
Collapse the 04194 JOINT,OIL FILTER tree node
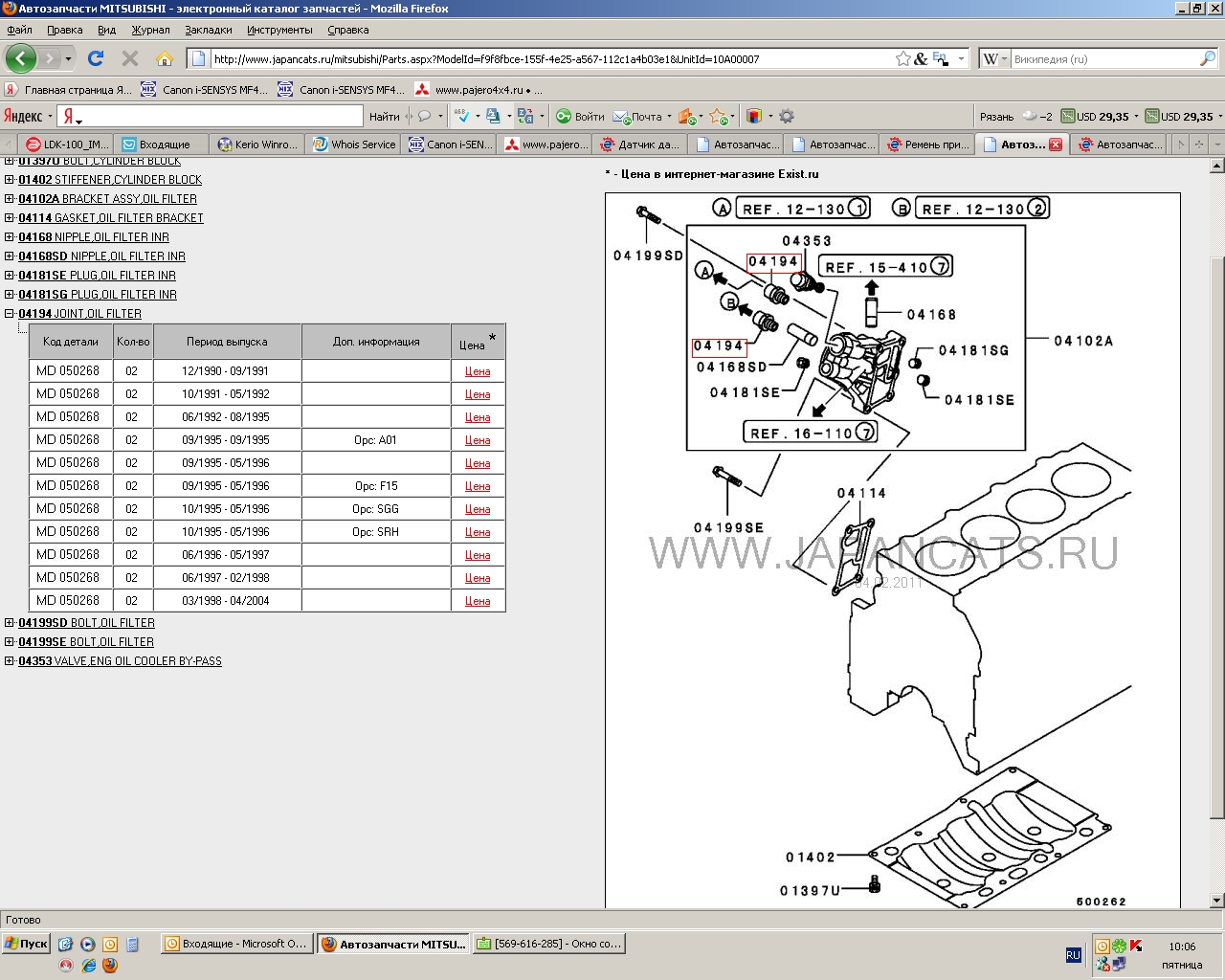point(10,314)
